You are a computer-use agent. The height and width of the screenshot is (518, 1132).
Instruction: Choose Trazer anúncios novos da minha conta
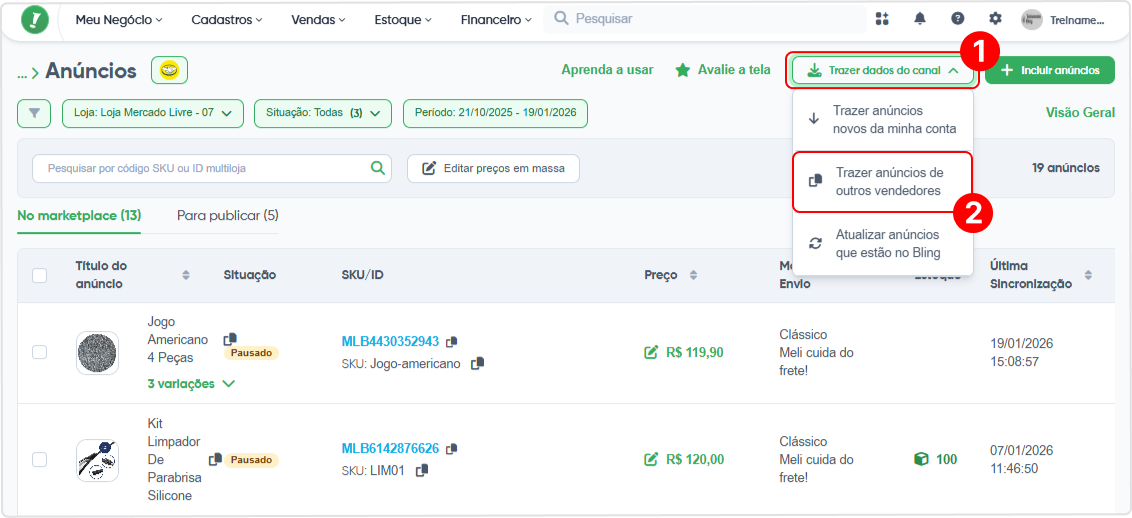click(883, 120)
